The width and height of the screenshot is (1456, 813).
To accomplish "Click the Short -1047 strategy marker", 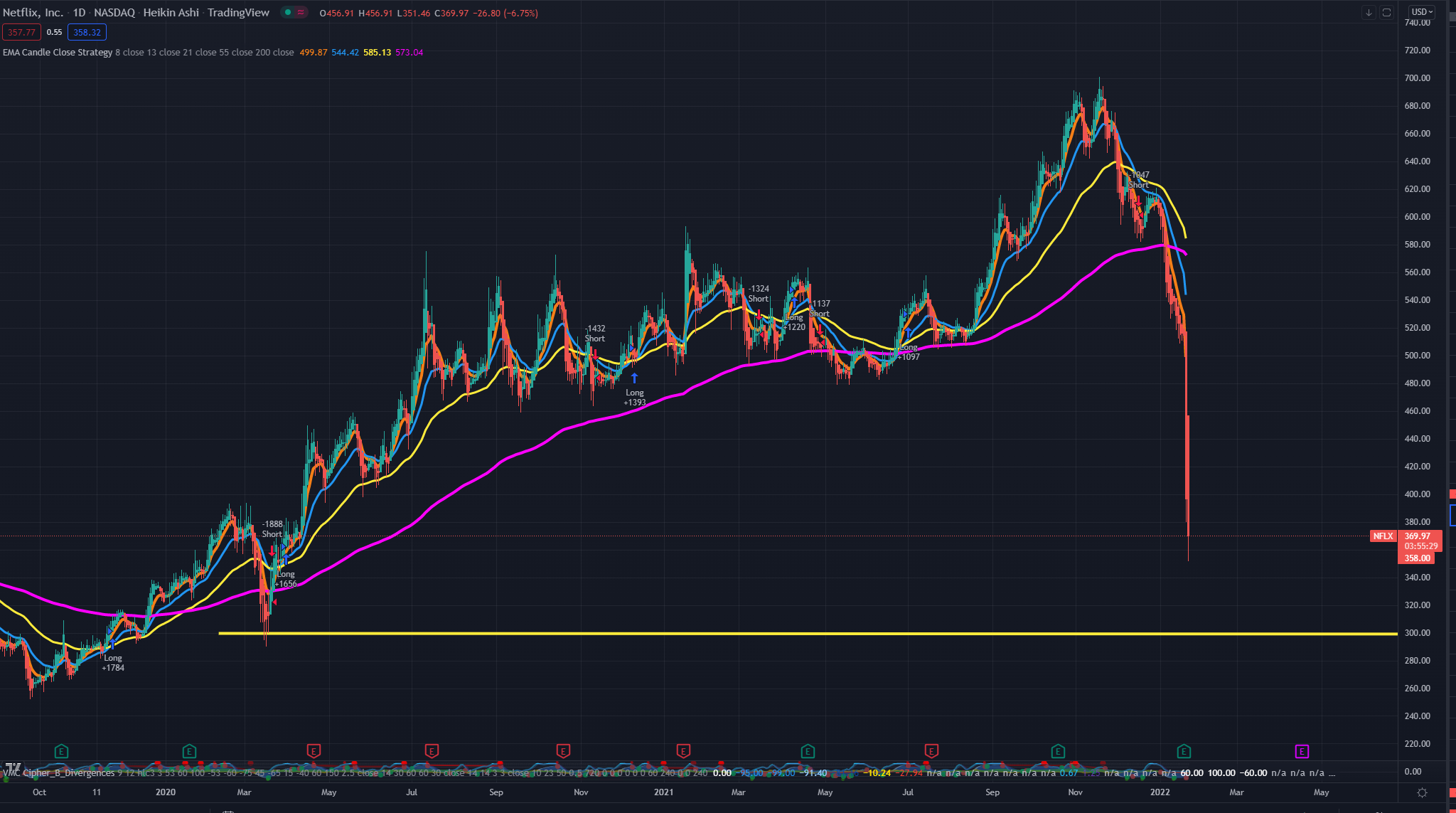I will tap(1139, 180).
